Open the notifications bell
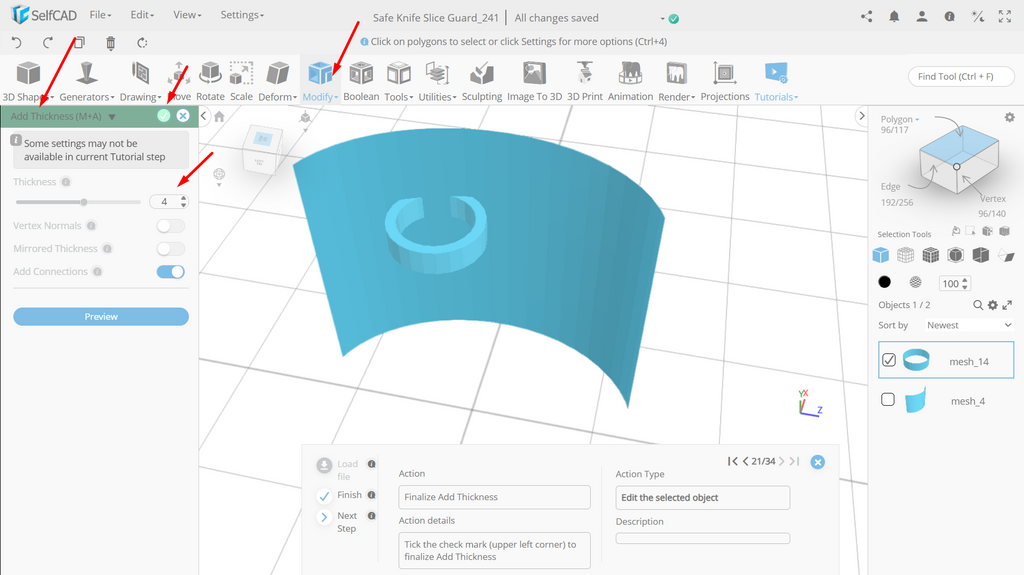The height and width of the screenshot is (575, 1024). (x=894, y=17)
